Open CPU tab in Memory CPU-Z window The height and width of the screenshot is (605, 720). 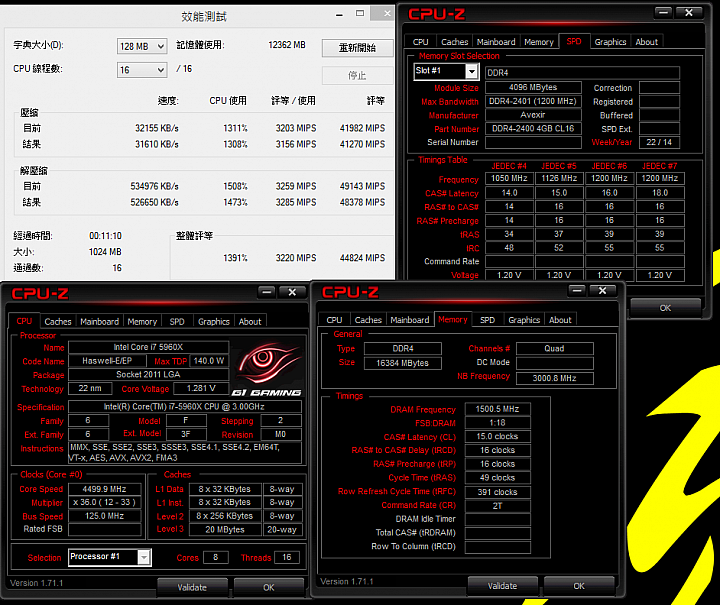334,320
